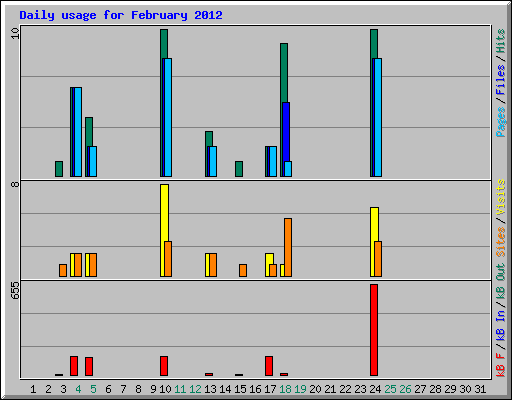Click the "655" y-axis label of the bottom chart

(15, 290)
